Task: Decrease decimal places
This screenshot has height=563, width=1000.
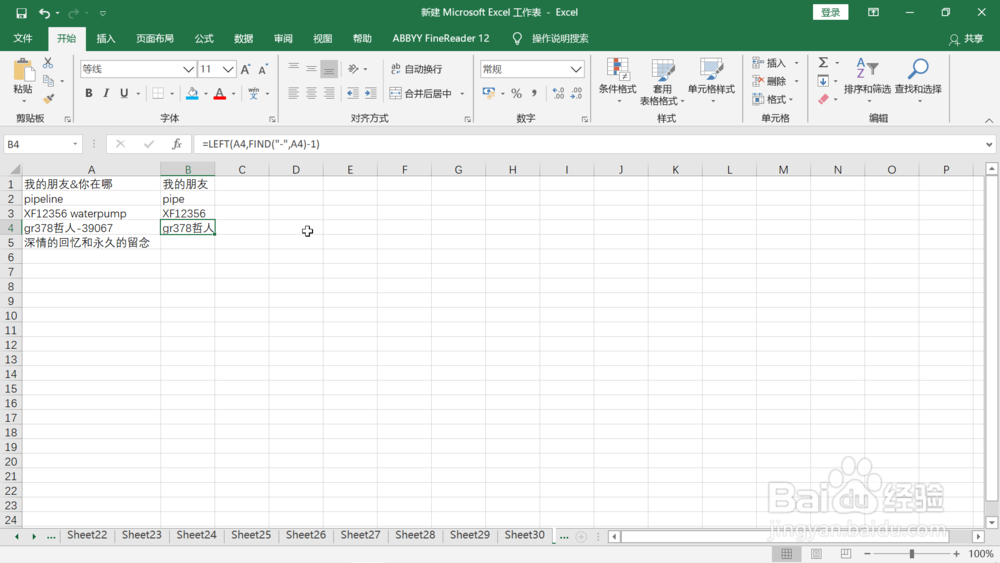Action: tap(577, 93)
